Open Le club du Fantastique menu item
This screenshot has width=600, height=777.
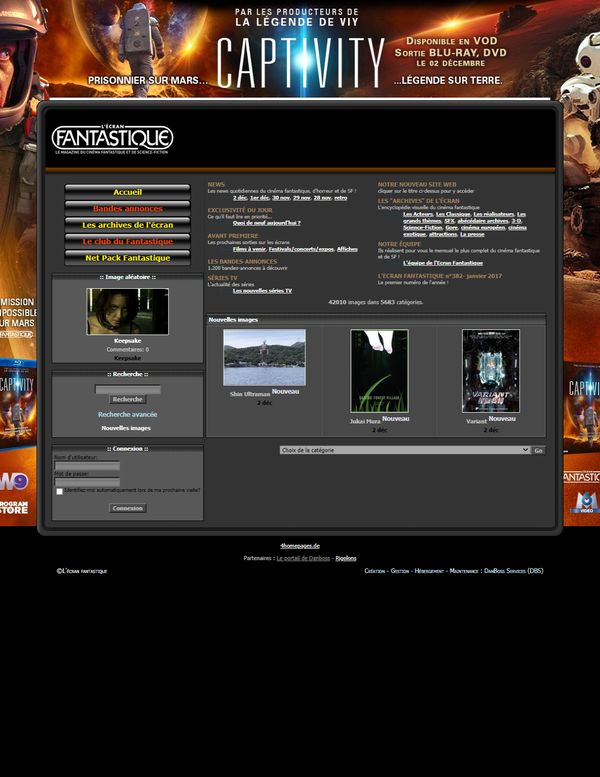pyautogui.click(x=127, y=241)
